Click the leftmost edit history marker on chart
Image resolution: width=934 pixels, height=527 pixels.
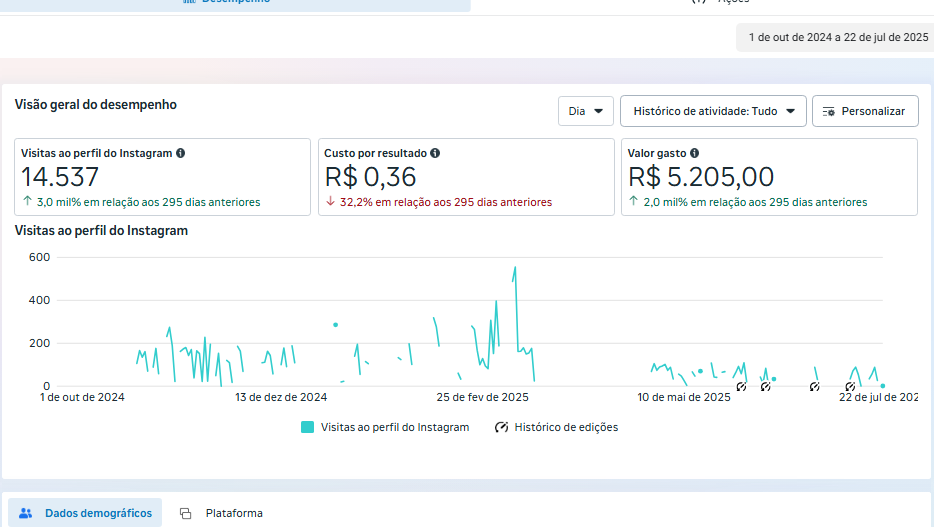pos(741,386)
